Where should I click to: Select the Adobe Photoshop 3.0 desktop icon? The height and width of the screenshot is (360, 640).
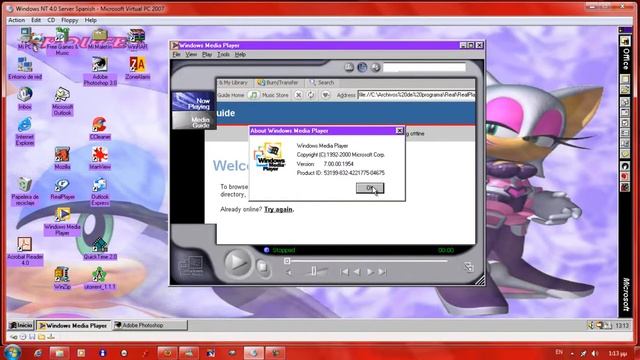coord(100,71)
